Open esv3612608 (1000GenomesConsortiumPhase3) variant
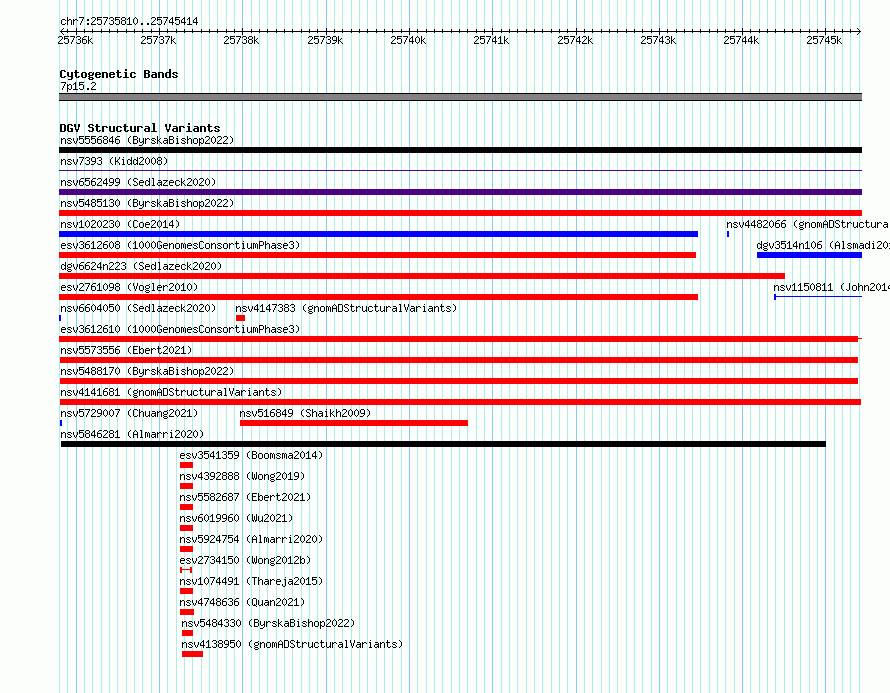The height and width of the screenshot is (693, 890). 180,245
